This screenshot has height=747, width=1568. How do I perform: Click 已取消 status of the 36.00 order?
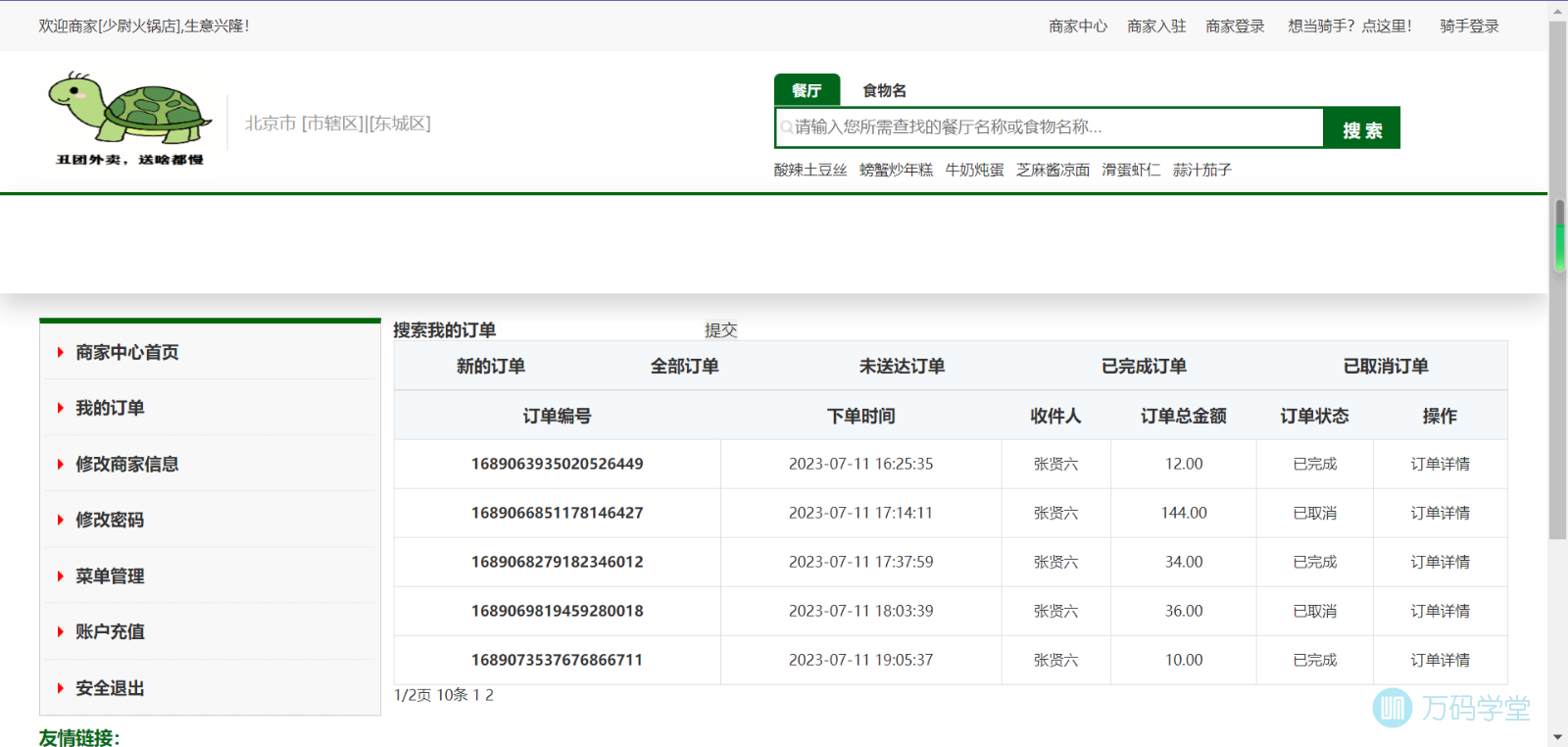(x=1314, y=611)
